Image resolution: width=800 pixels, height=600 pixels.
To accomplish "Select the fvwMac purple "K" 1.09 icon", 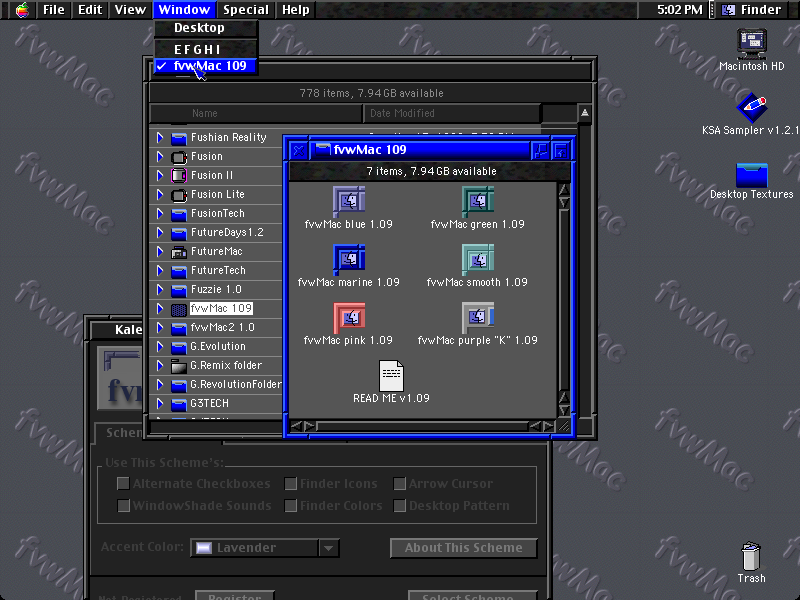I will click(478, 316).
